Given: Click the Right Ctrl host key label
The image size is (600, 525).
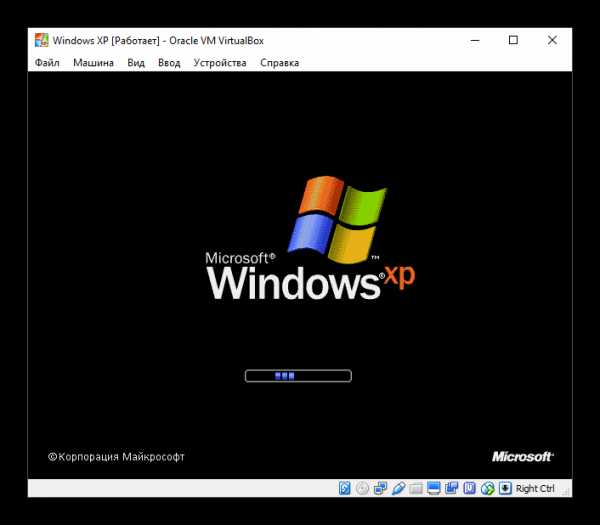Looking at the screenshot, I should tap(534, 488).
